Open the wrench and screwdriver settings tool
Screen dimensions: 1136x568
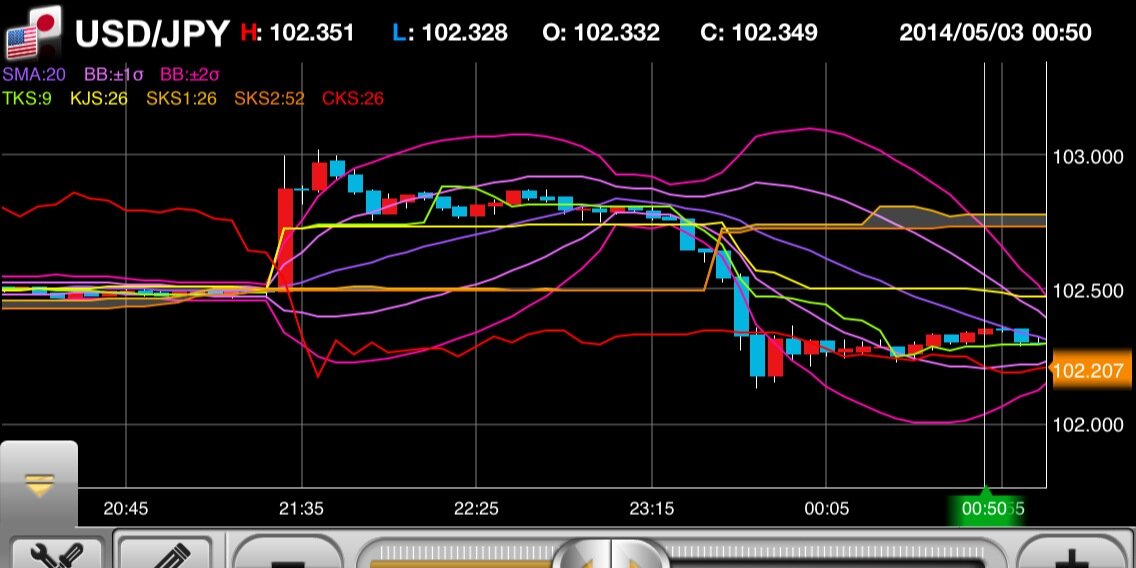click(57, 552)
